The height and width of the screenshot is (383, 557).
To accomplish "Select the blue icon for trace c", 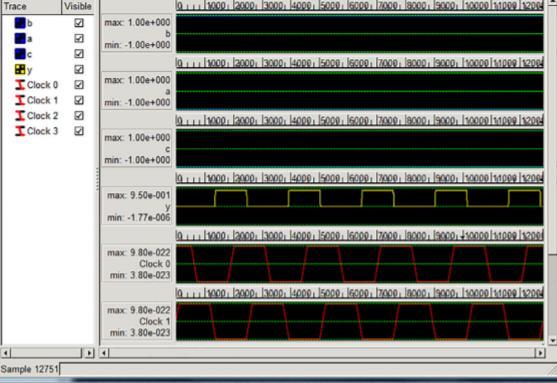I will pyautogui.click(x=20, y=54).
